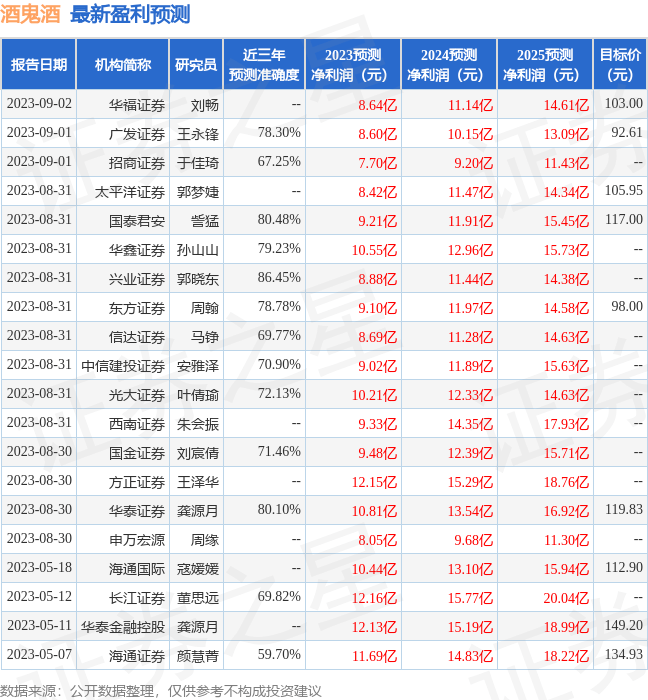
Task: Select the 研究员 column header
Action: [196, 65]
